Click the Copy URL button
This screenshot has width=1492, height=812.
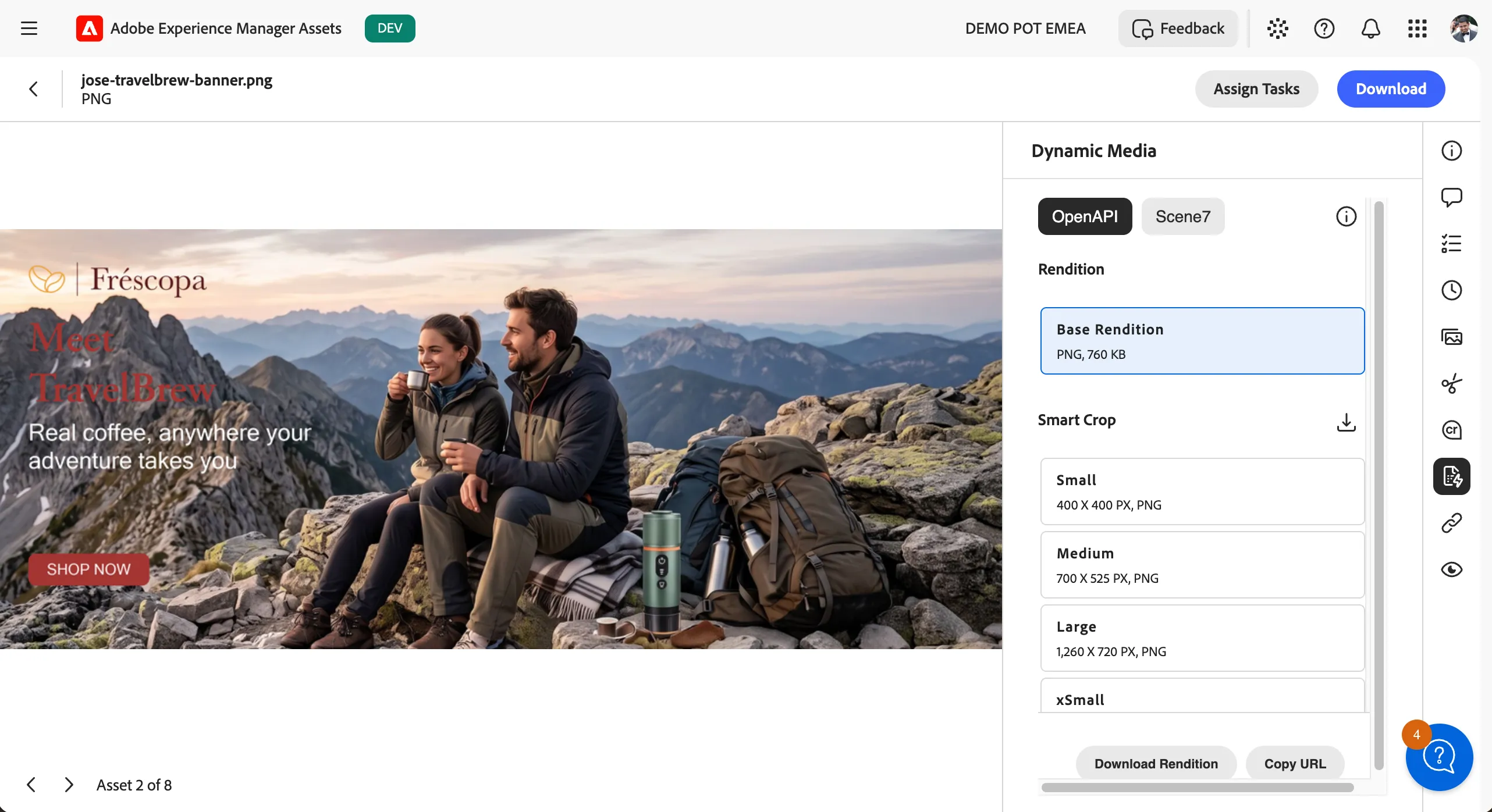point(1295,764)
